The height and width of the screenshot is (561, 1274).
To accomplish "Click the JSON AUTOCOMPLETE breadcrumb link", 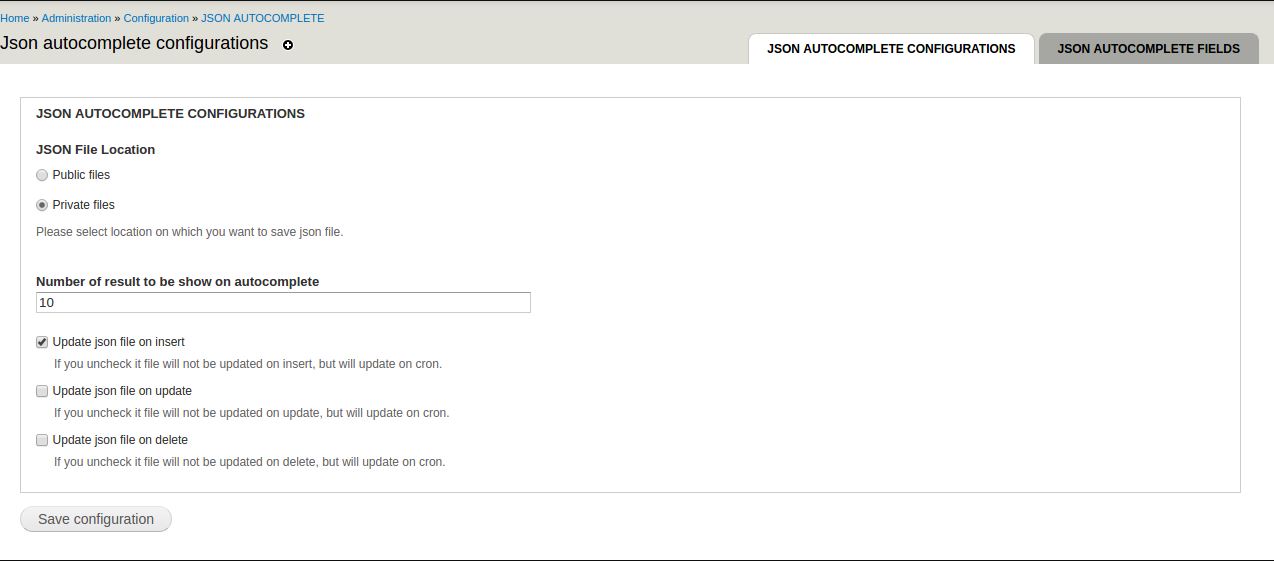I will click(x=262, y=18).
